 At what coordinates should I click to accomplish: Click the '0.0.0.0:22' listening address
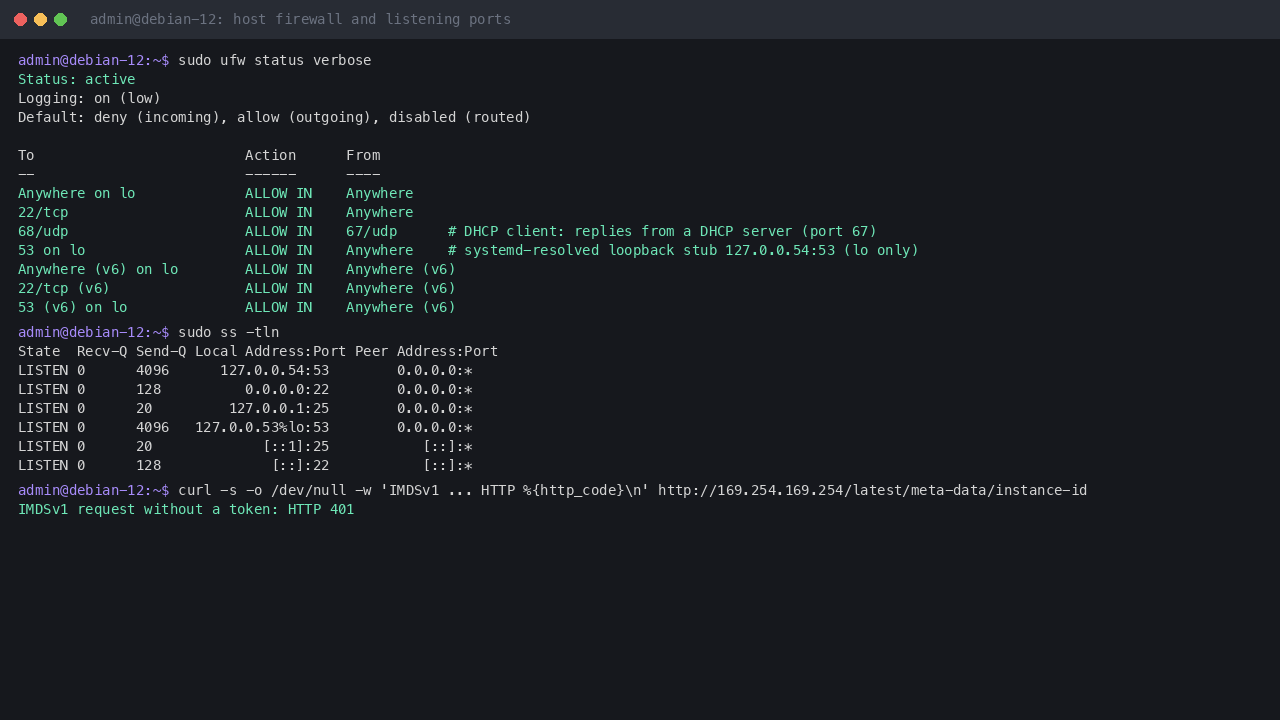click(x=288, y=389)
